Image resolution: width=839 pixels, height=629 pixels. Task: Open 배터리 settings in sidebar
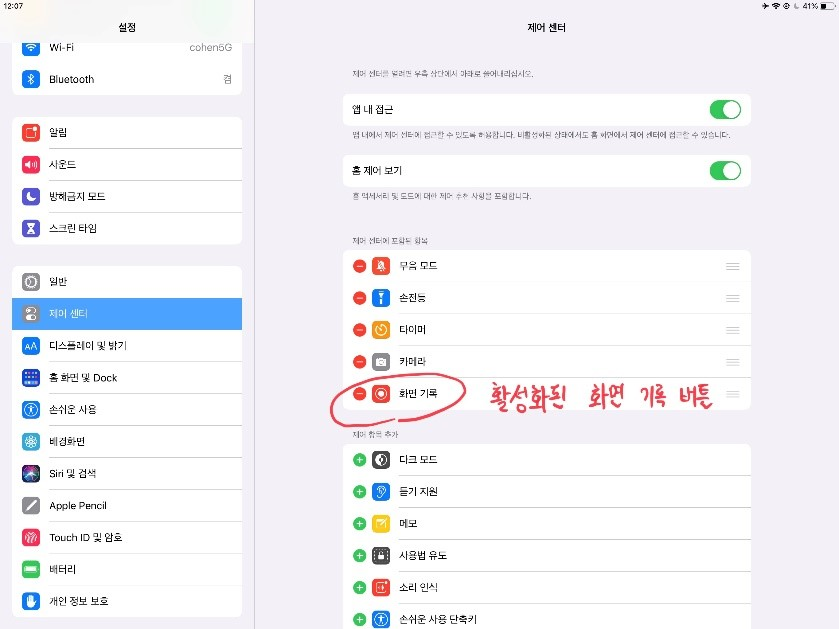pyautogui.click(x=127, y=569)
